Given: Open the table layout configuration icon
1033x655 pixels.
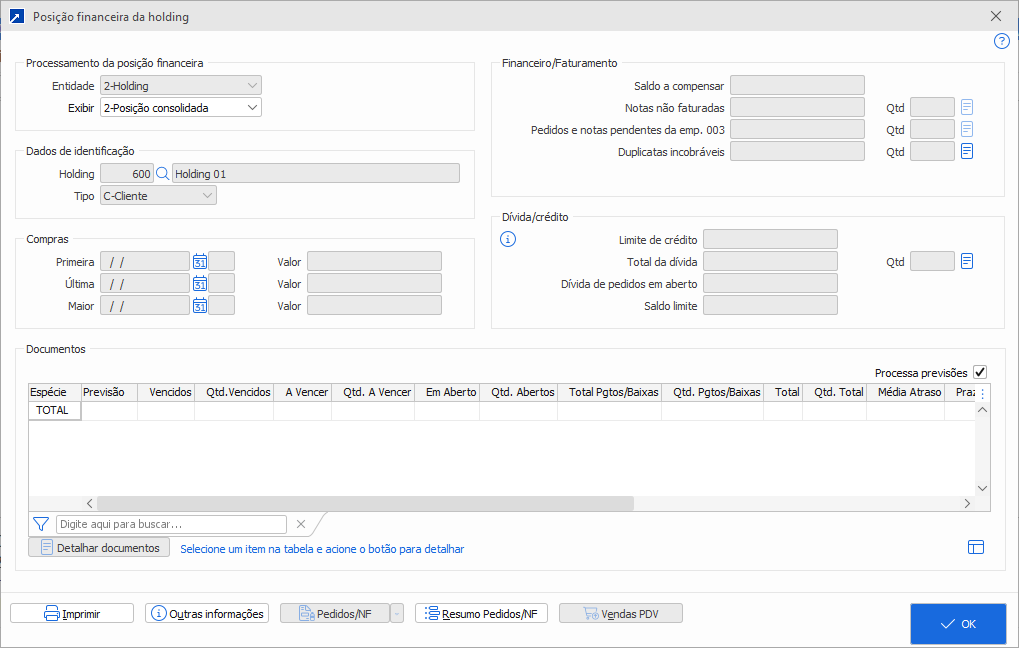Looking at the screenshot, I should 976,547.
